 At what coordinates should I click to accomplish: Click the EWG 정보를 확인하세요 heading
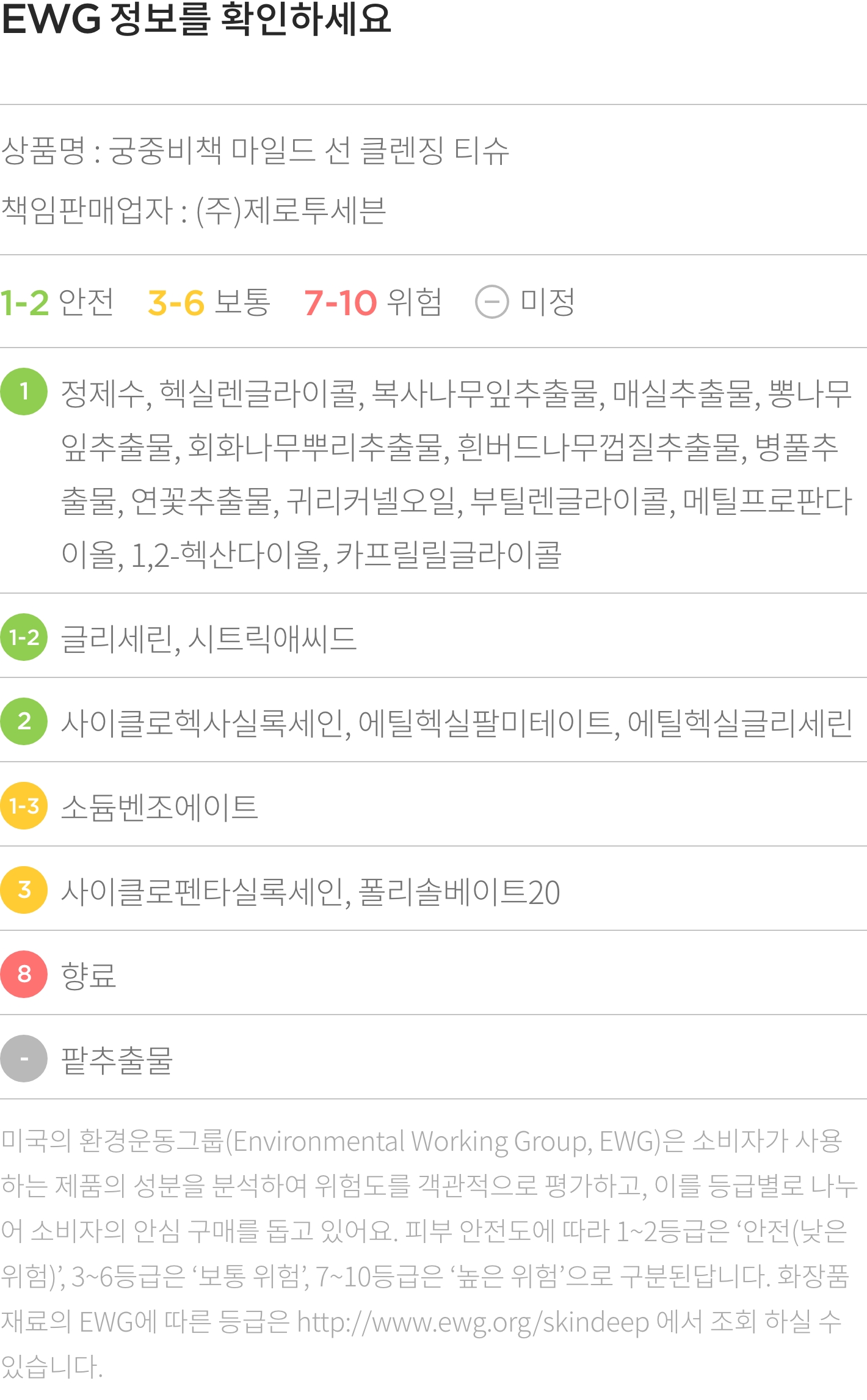(x=197, y=20)
